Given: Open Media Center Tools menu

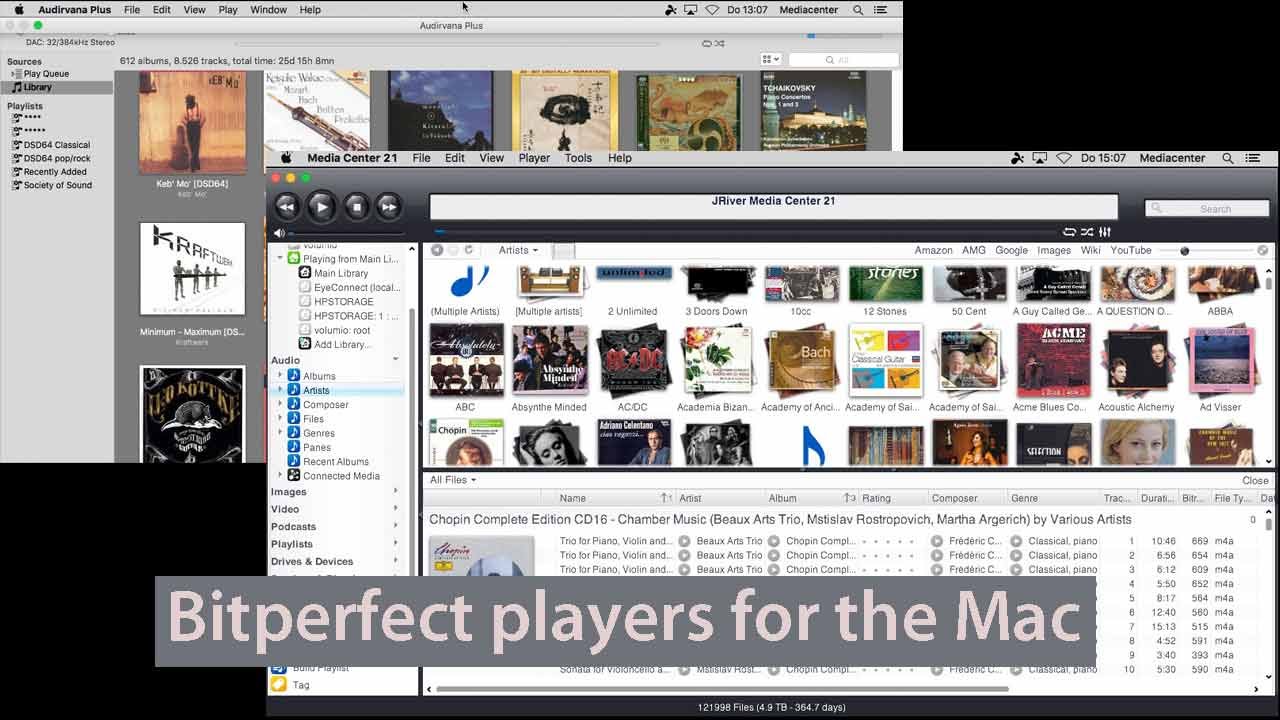Looking at the screenshot, I should tap(578, 158).
